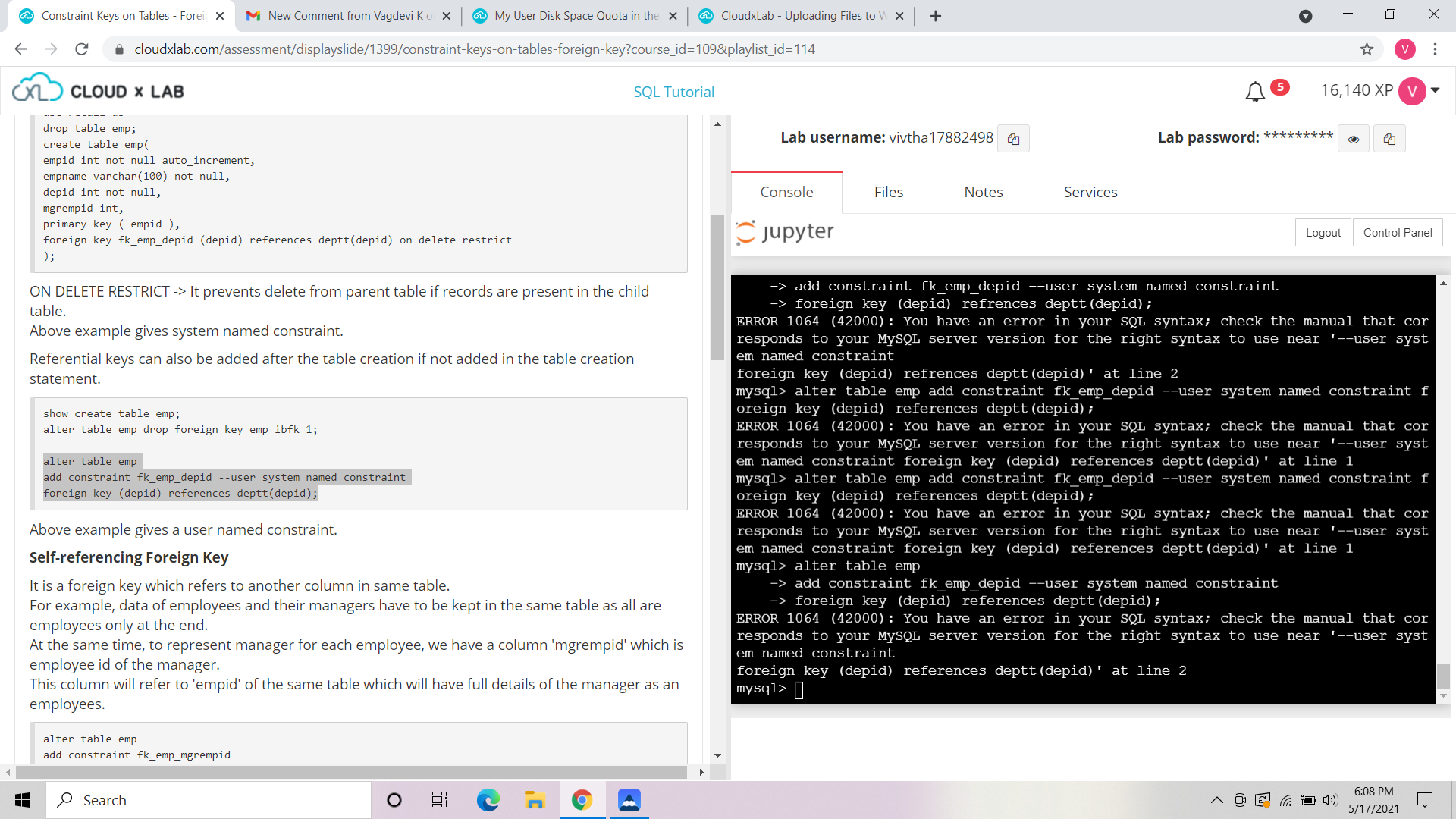Click the CloudxLab logo
This screenshot has height=819, width=1456.
tap(98, 90)
